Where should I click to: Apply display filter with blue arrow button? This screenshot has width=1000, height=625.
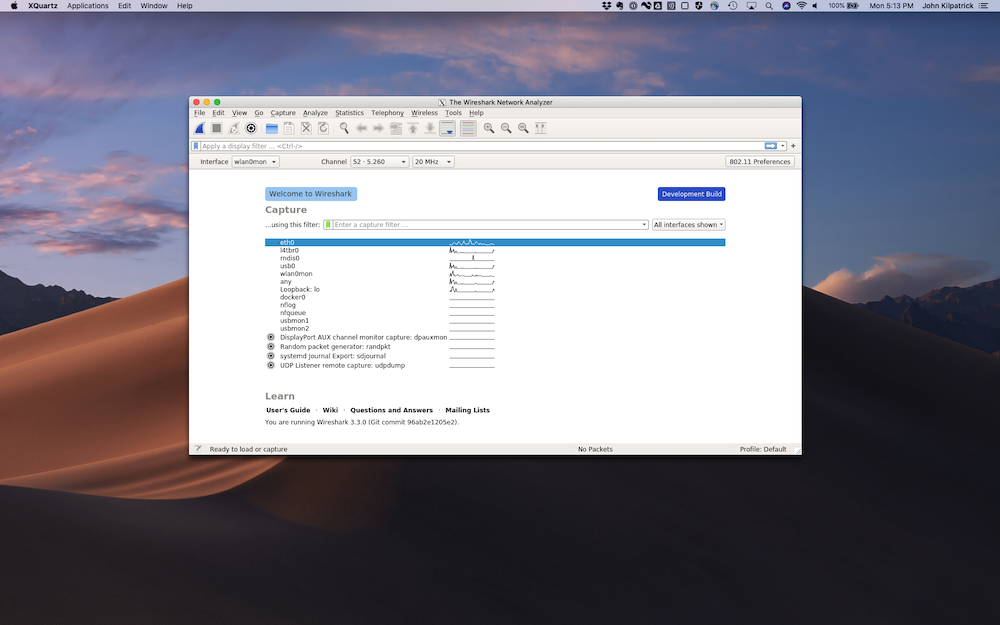coord(770,146)
